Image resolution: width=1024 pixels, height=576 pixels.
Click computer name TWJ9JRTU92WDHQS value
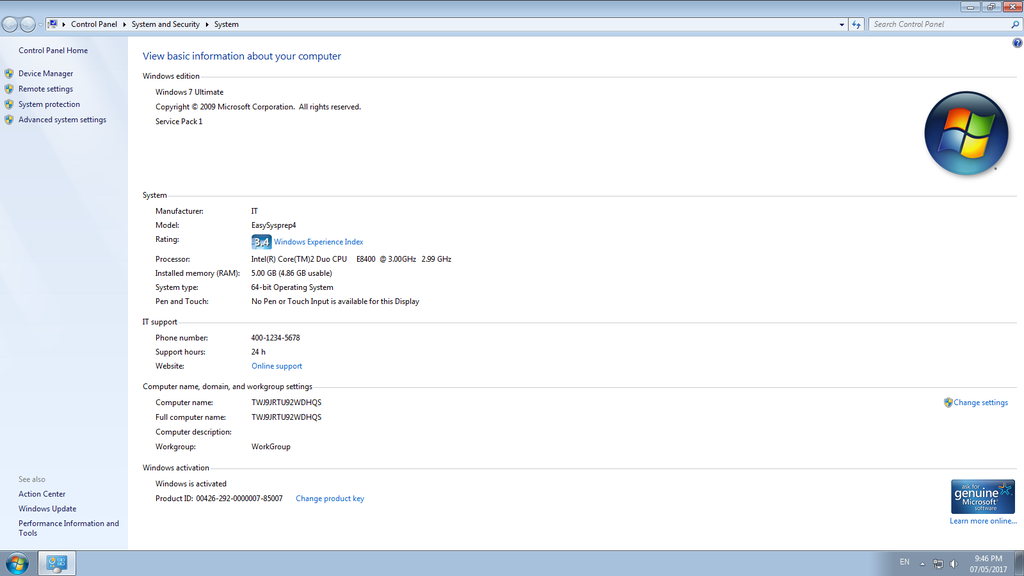(x=286, y=402)
